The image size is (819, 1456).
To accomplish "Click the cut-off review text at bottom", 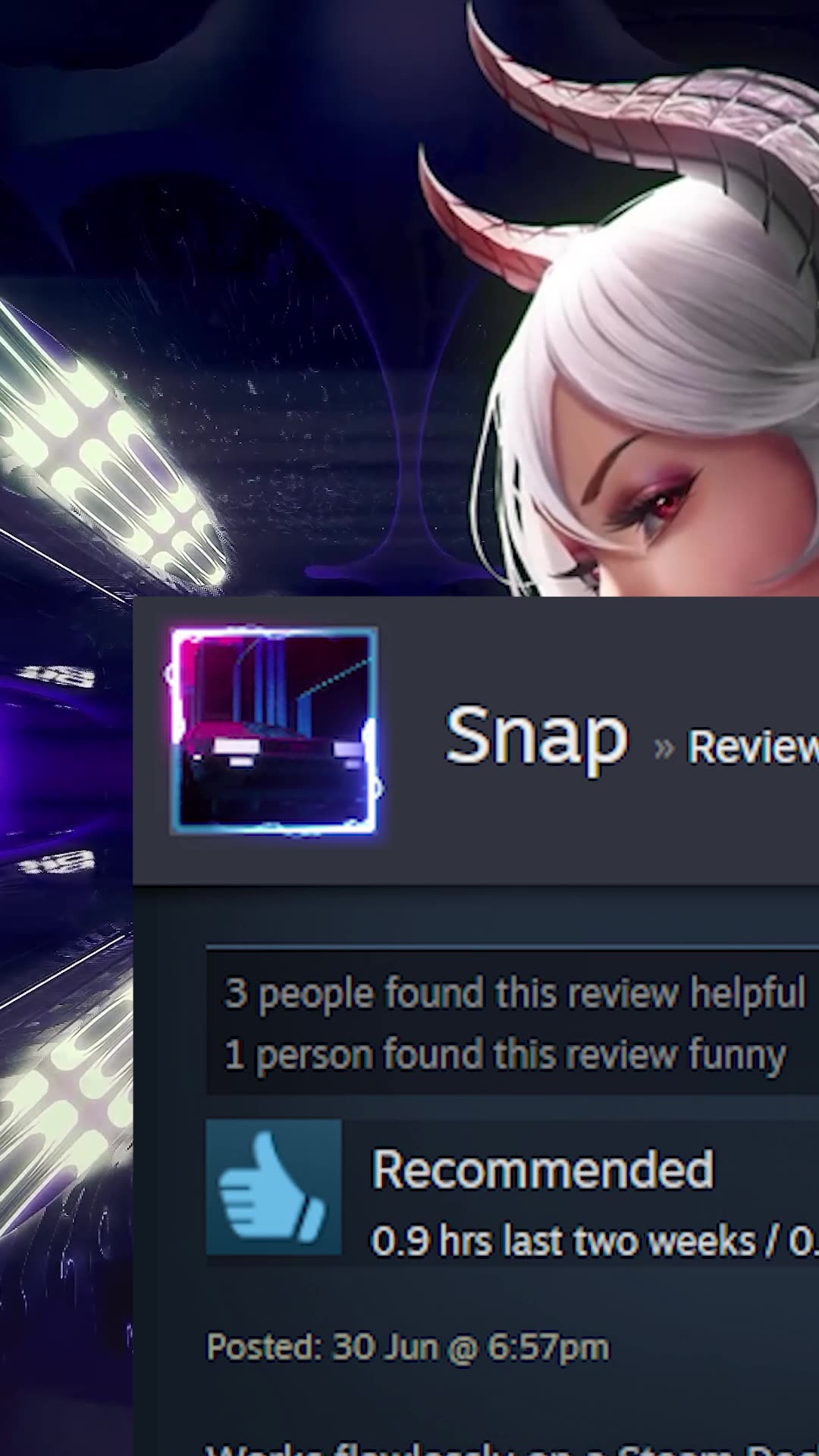I will [512, 1447].
